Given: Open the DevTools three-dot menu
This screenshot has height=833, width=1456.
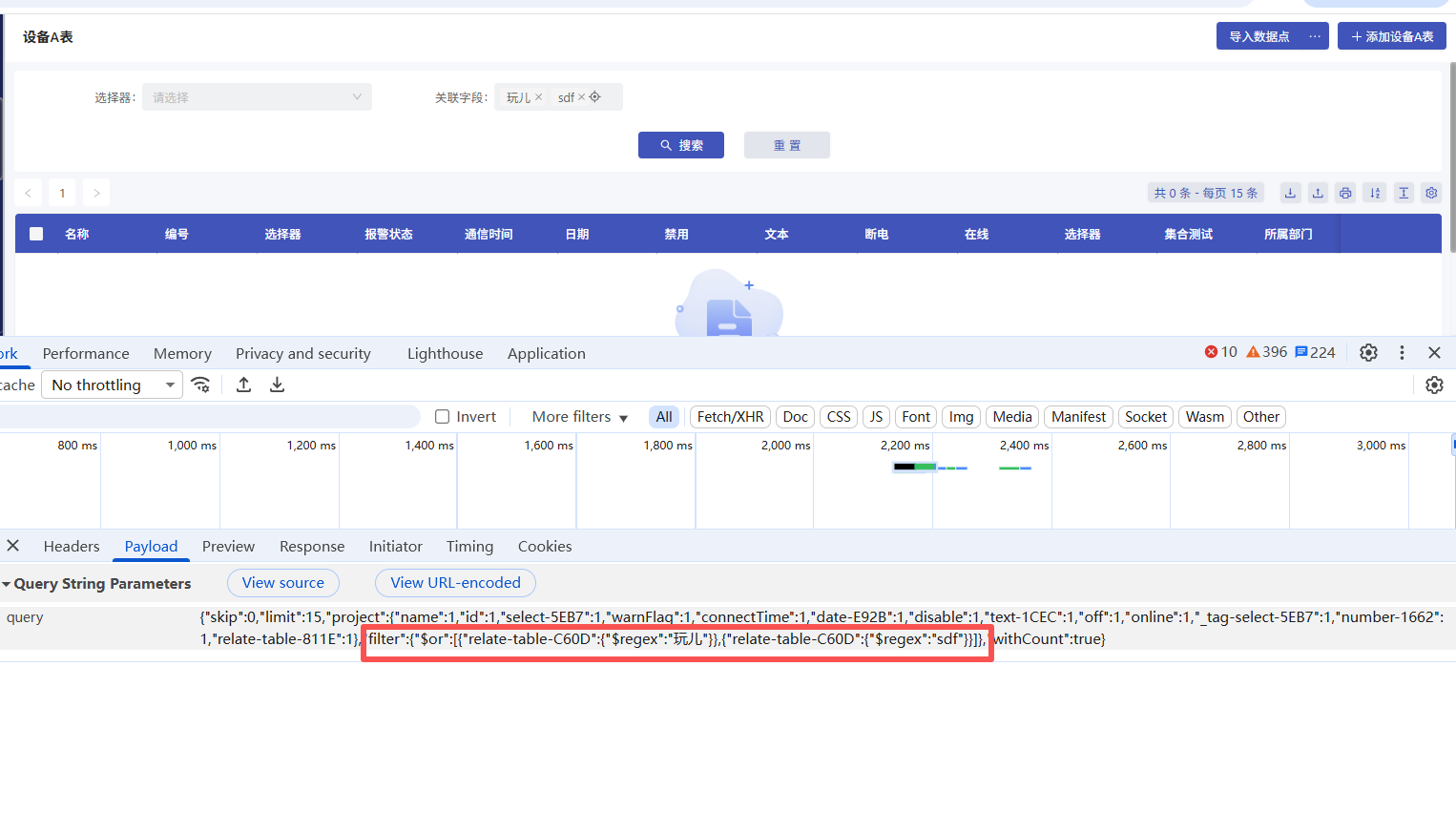Looking at the screenshot, I should 1402,353.
